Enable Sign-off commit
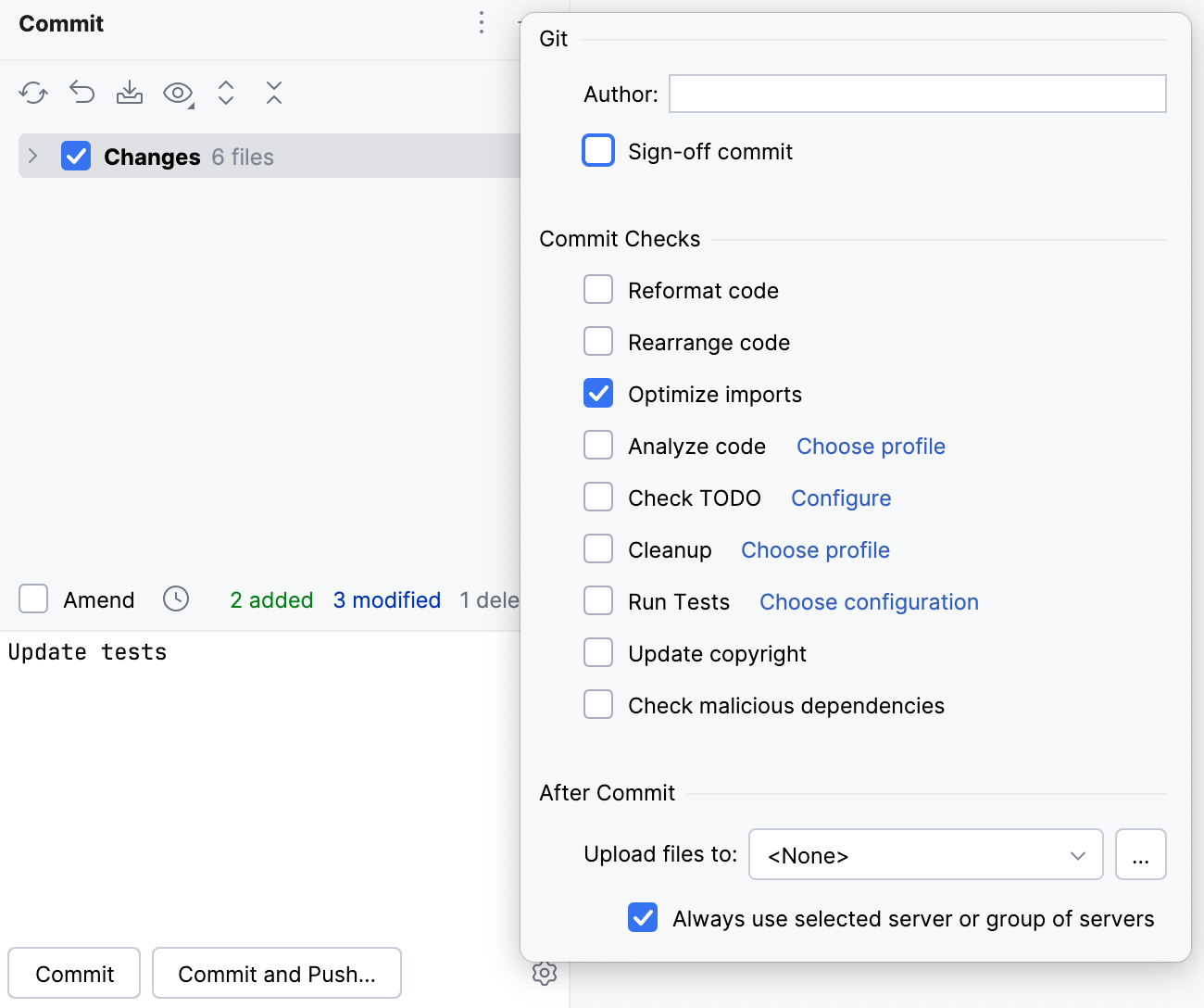This screenshot has height=1008, width=1204. pyautogui.click(x=598, y=150)
